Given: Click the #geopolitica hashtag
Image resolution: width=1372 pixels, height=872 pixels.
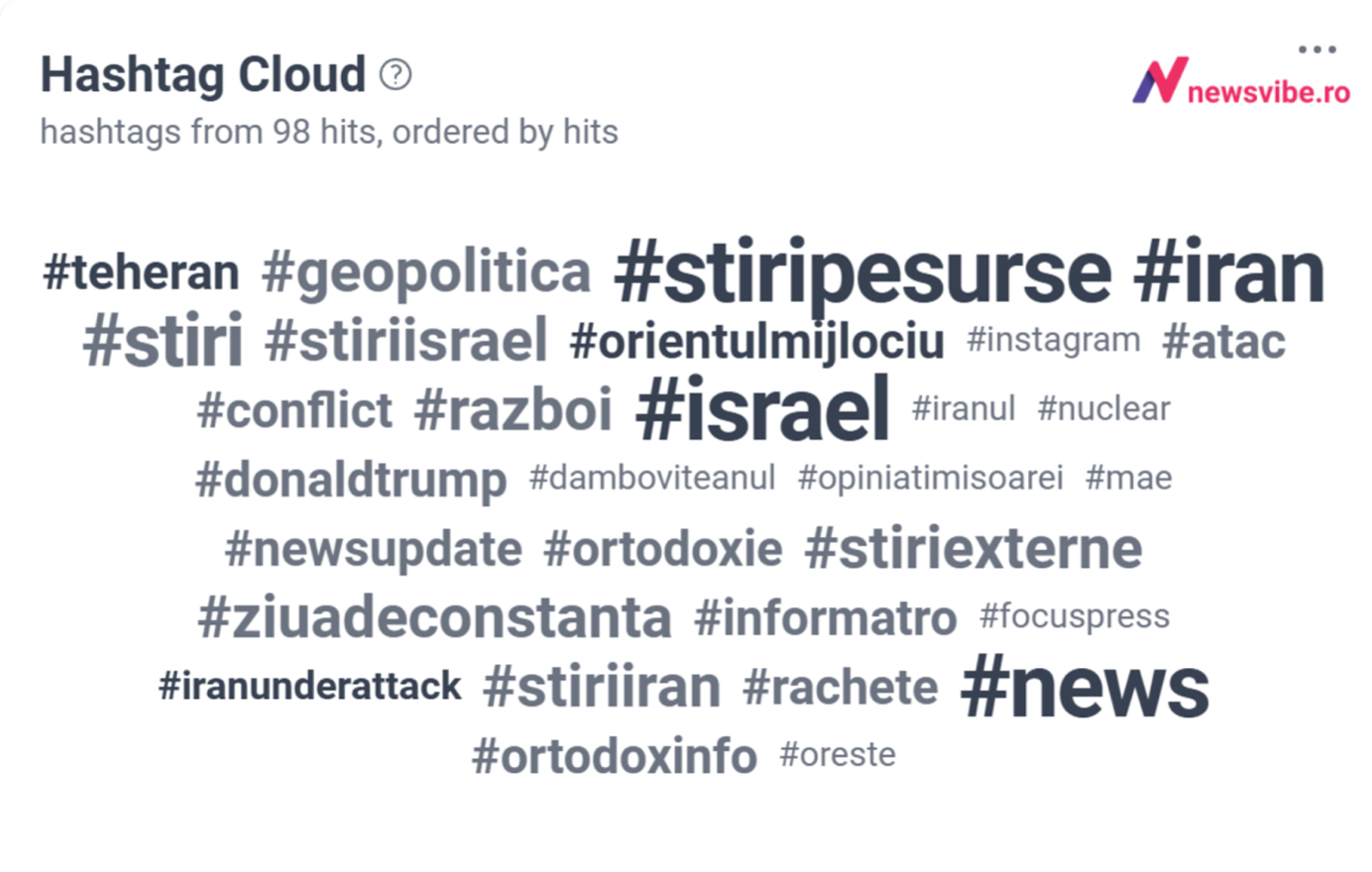Looking at the screenshot, I should (x=426, y=273).
